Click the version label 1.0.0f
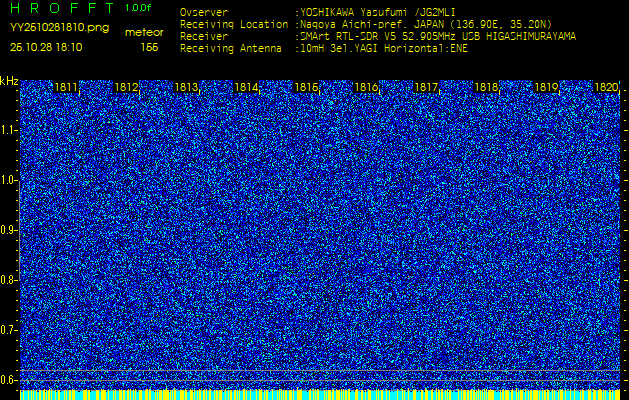This screenshot has height=400, width=629. click(x=138, y=8)
